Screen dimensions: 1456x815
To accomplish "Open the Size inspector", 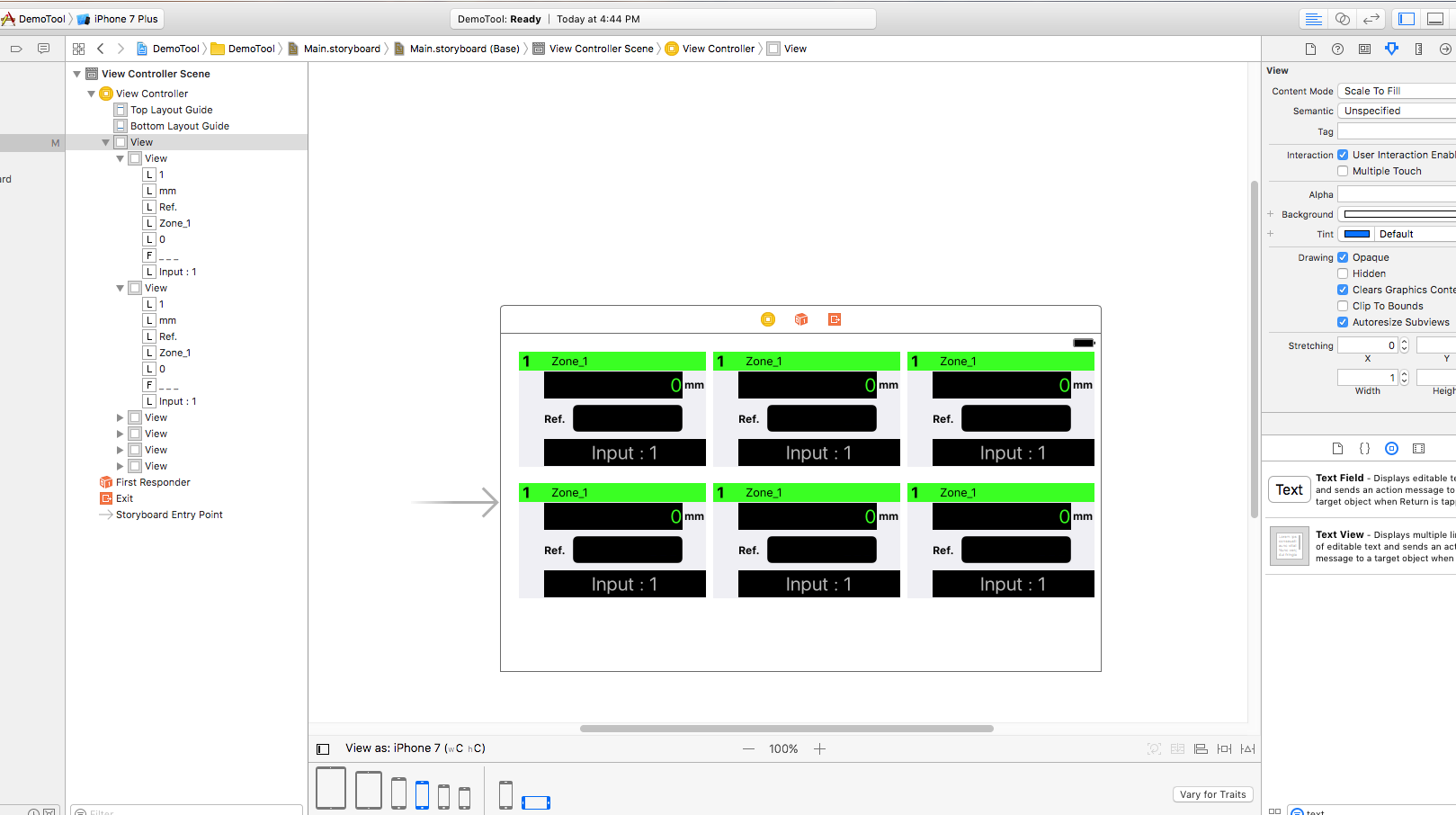I will pos(1418,49).
